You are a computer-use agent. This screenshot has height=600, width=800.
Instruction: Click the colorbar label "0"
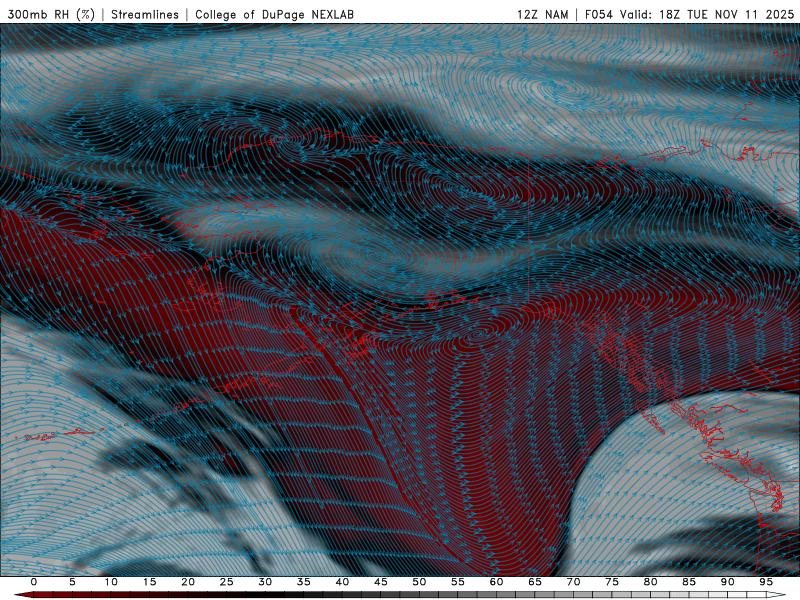tap(34, 582)
